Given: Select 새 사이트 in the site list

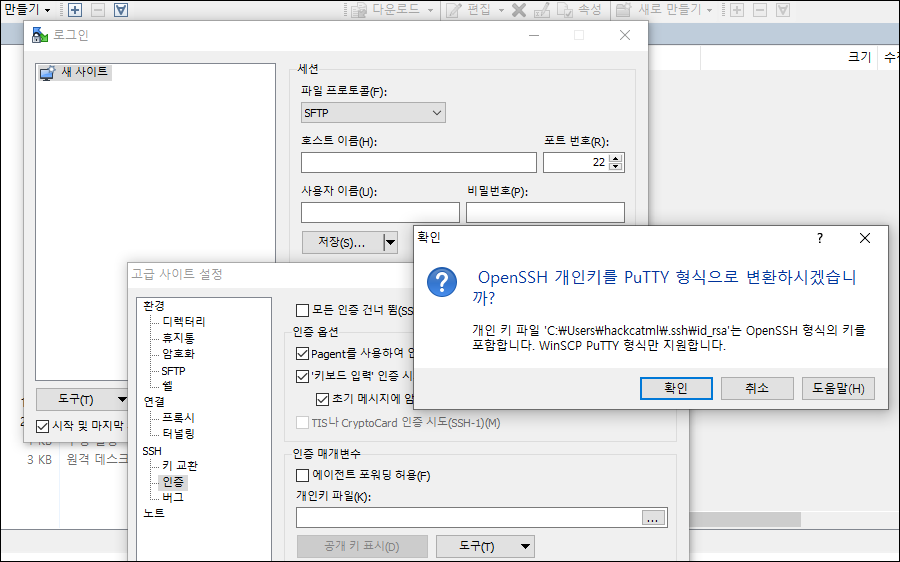Looking at the screenshot, I should [75, 72].
